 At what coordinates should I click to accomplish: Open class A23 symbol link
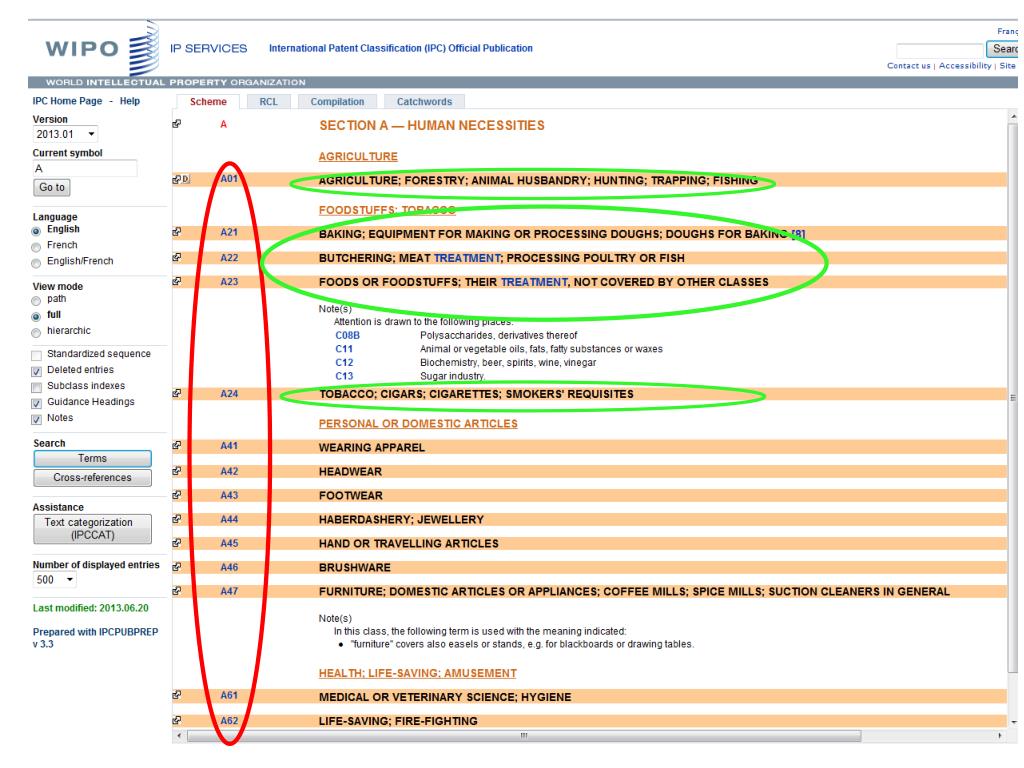pyautogui.click(x=229, y=281)
